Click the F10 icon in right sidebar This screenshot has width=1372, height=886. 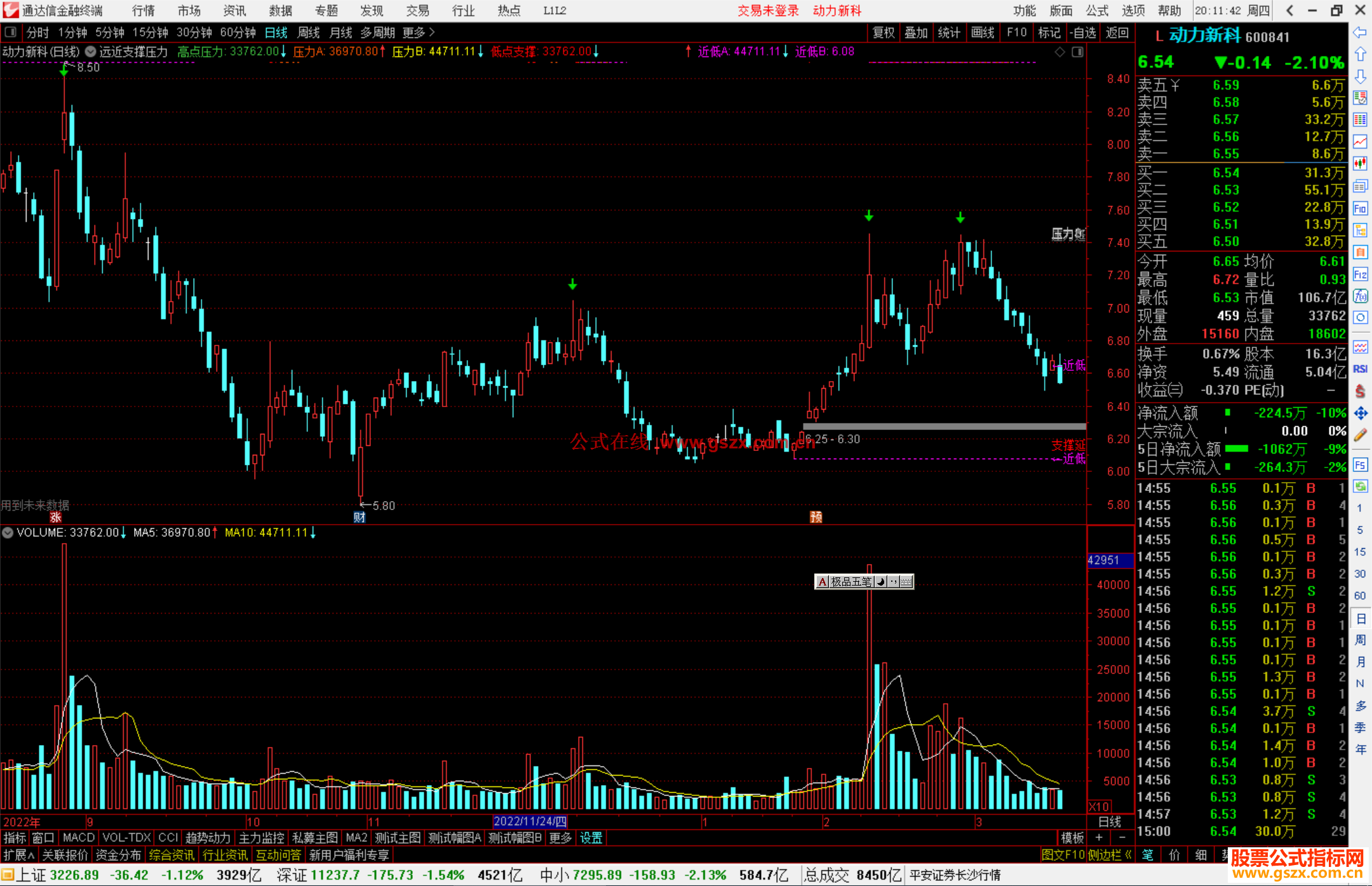click(1360, 208)
